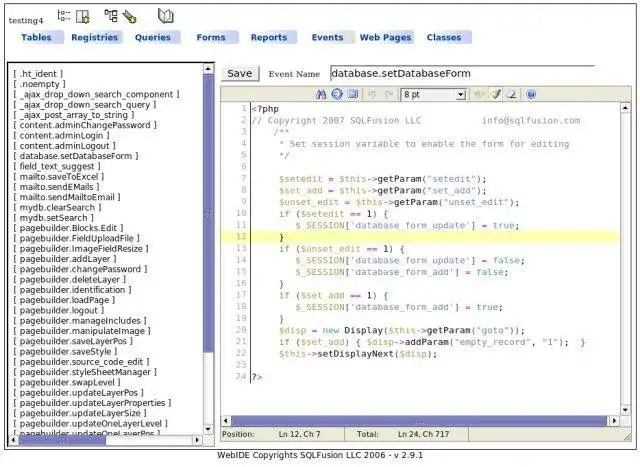Screen dimensions: 640x467
Task: Open pagebuilder.deleteLayer event
Action: (69, 280)
